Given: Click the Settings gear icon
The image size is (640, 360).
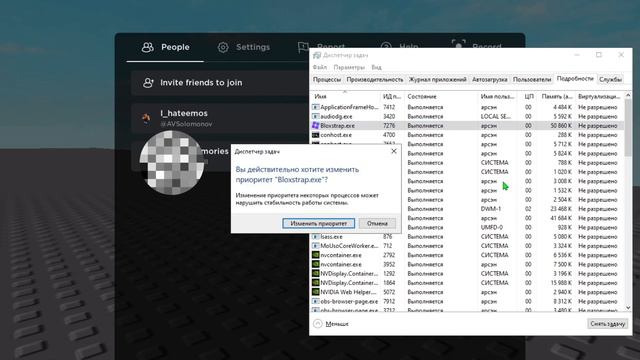Looking at the screenshot, I should (223, 47).
